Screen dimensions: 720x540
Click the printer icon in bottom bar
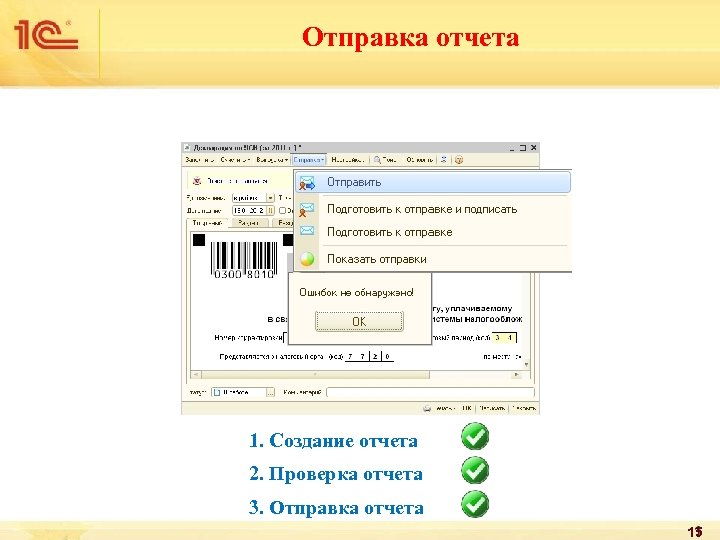click(427, 408)
